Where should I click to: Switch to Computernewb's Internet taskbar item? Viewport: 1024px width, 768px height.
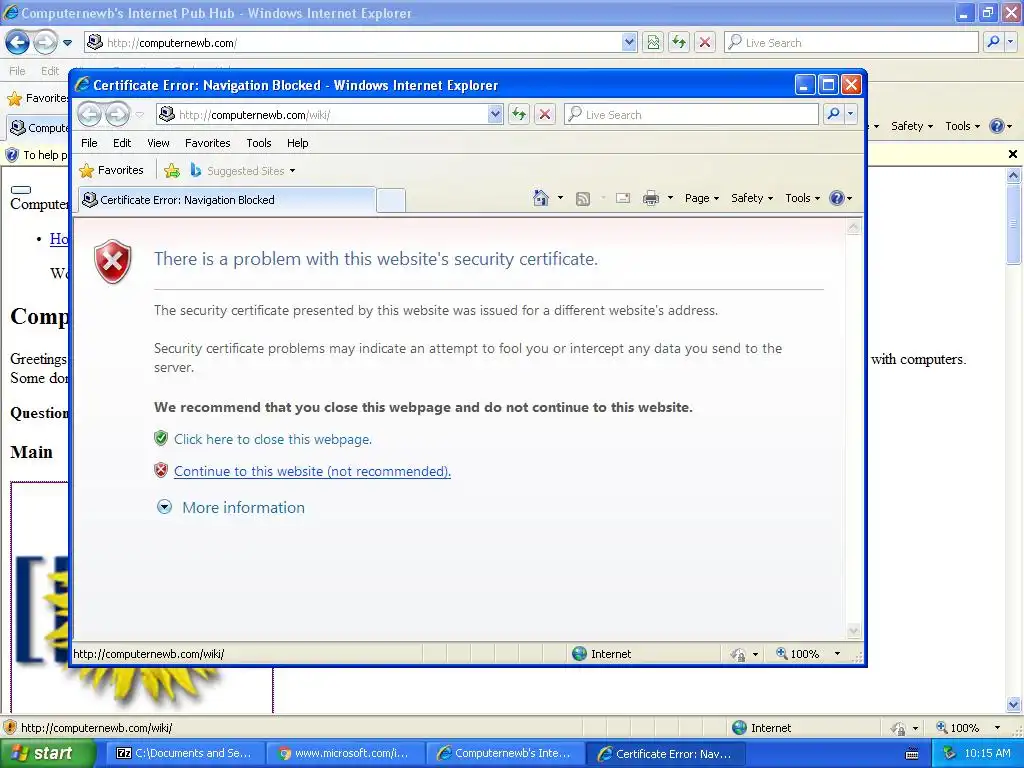tap(505, 754)
